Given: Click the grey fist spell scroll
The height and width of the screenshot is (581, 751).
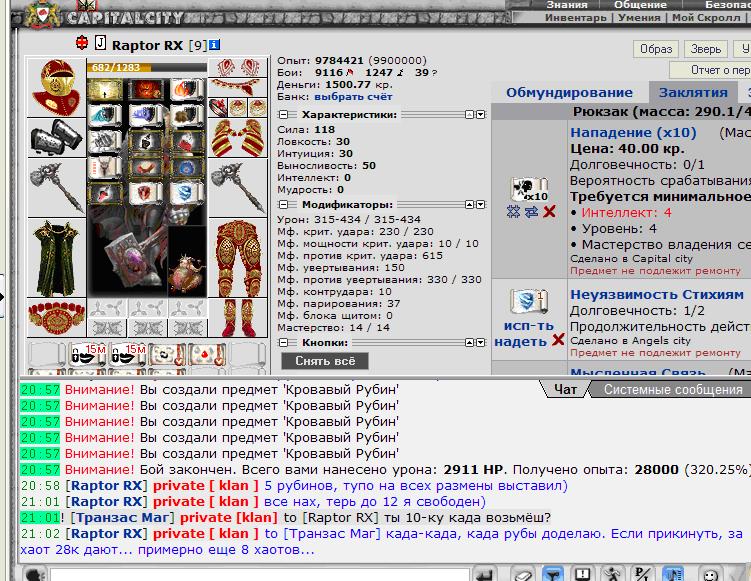Looking at the screenshot, I should point(104,142).
